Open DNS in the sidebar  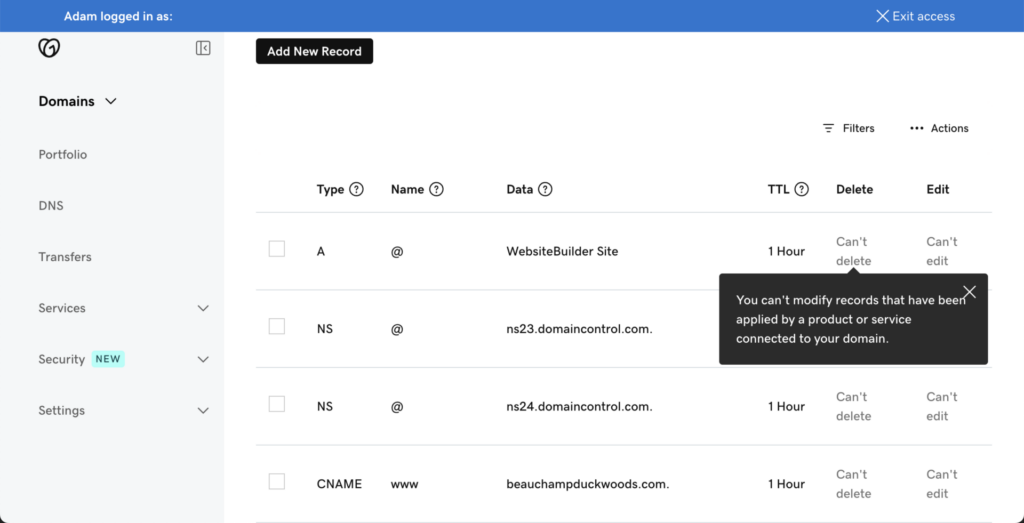pos(51,206)
